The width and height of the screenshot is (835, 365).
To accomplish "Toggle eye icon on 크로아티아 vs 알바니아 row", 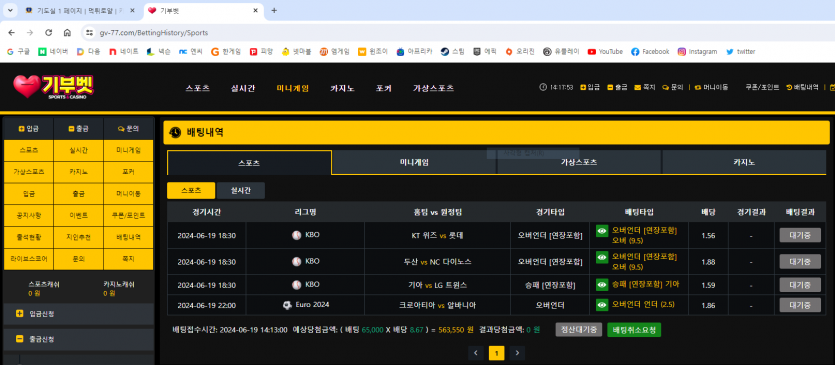I will tap(602, 305).
